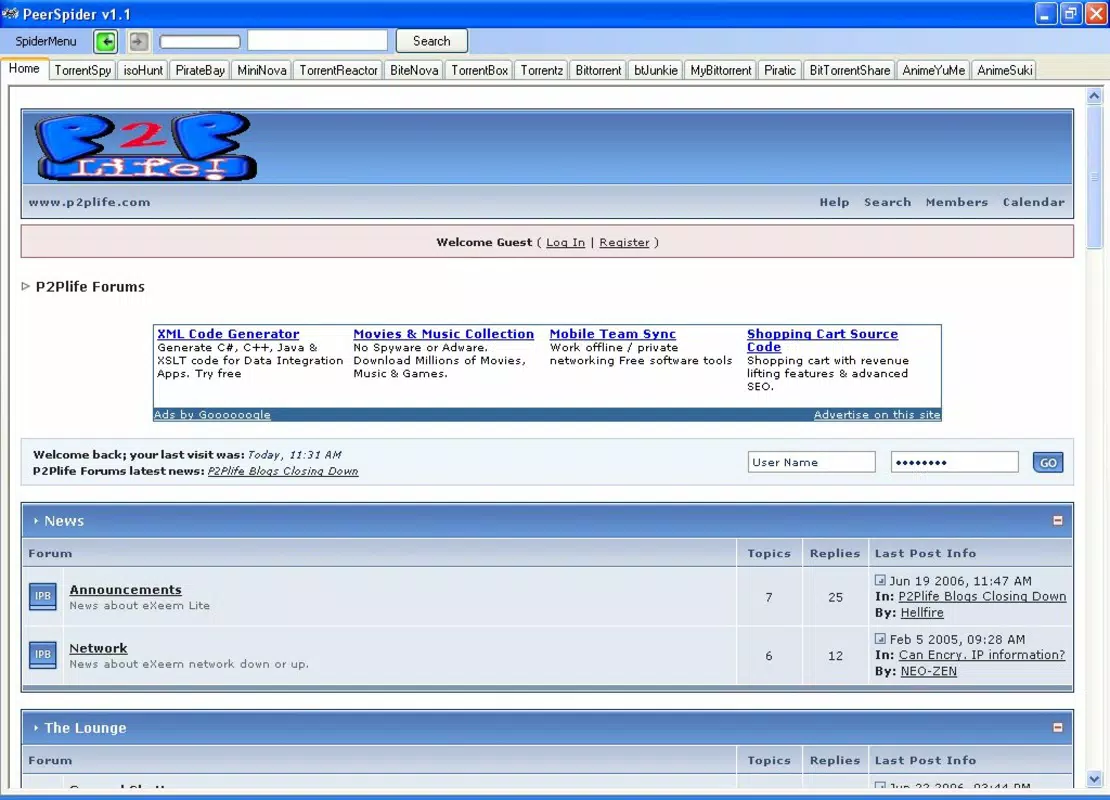
Task: Open the AnimeYuMe tab
Action: tap(933, 70)
